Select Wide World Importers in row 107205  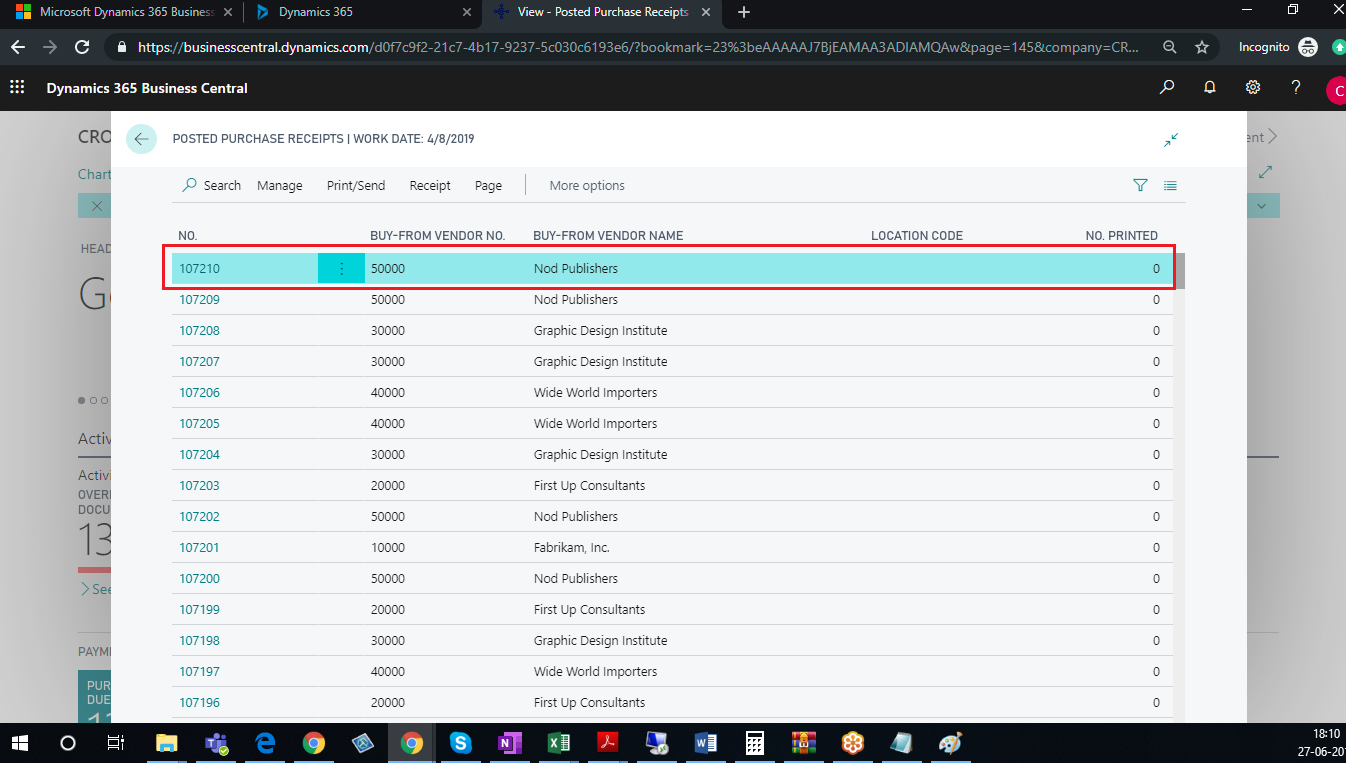click(596, 424)
